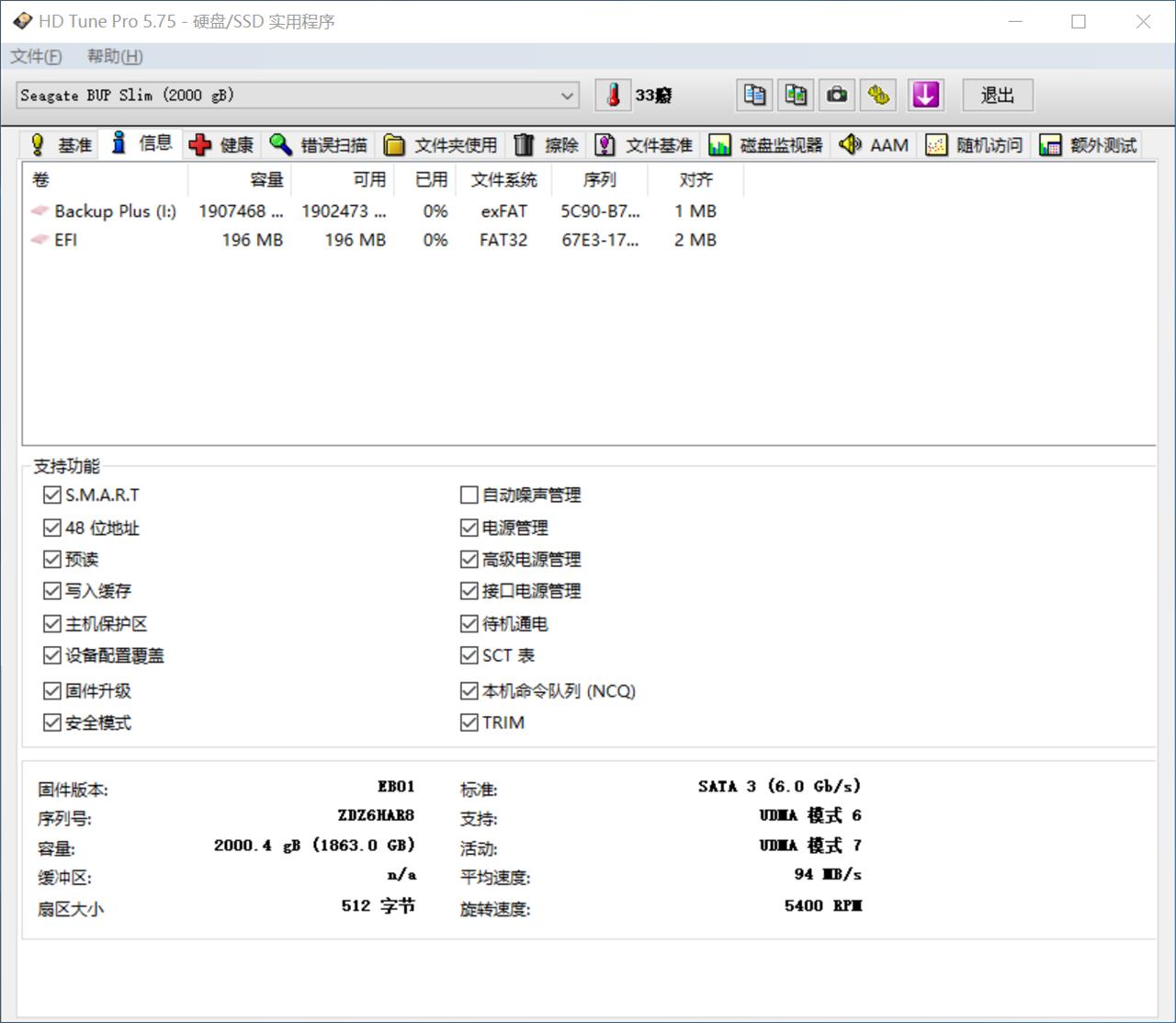This screenshot has height=1023, width=1176.
Task: Click the thermometer temperature icon
Action: point(613,95)
